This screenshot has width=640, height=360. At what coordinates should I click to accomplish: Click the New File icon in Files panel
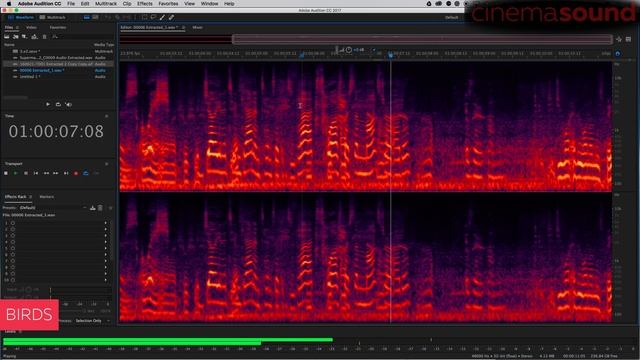(24, 37)
